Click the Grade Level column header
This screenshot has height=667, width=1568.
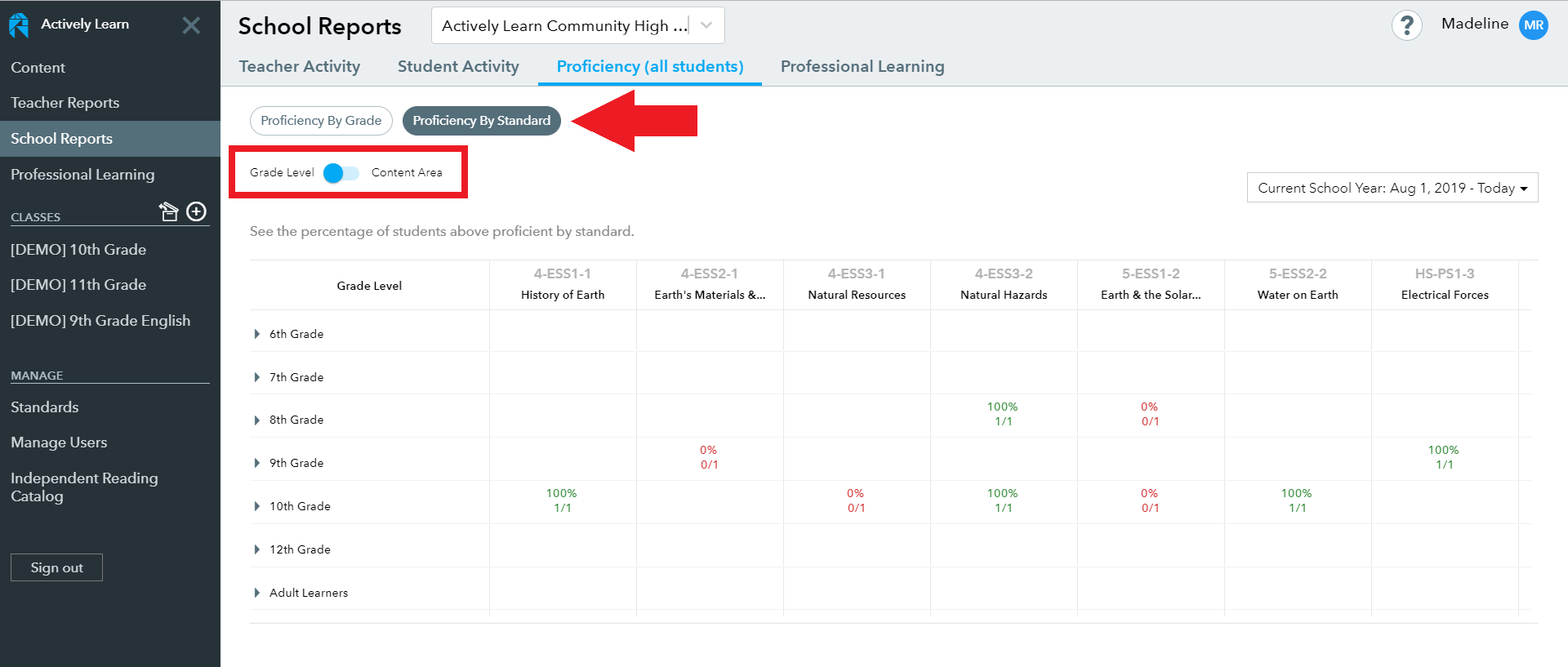(369, 286)
